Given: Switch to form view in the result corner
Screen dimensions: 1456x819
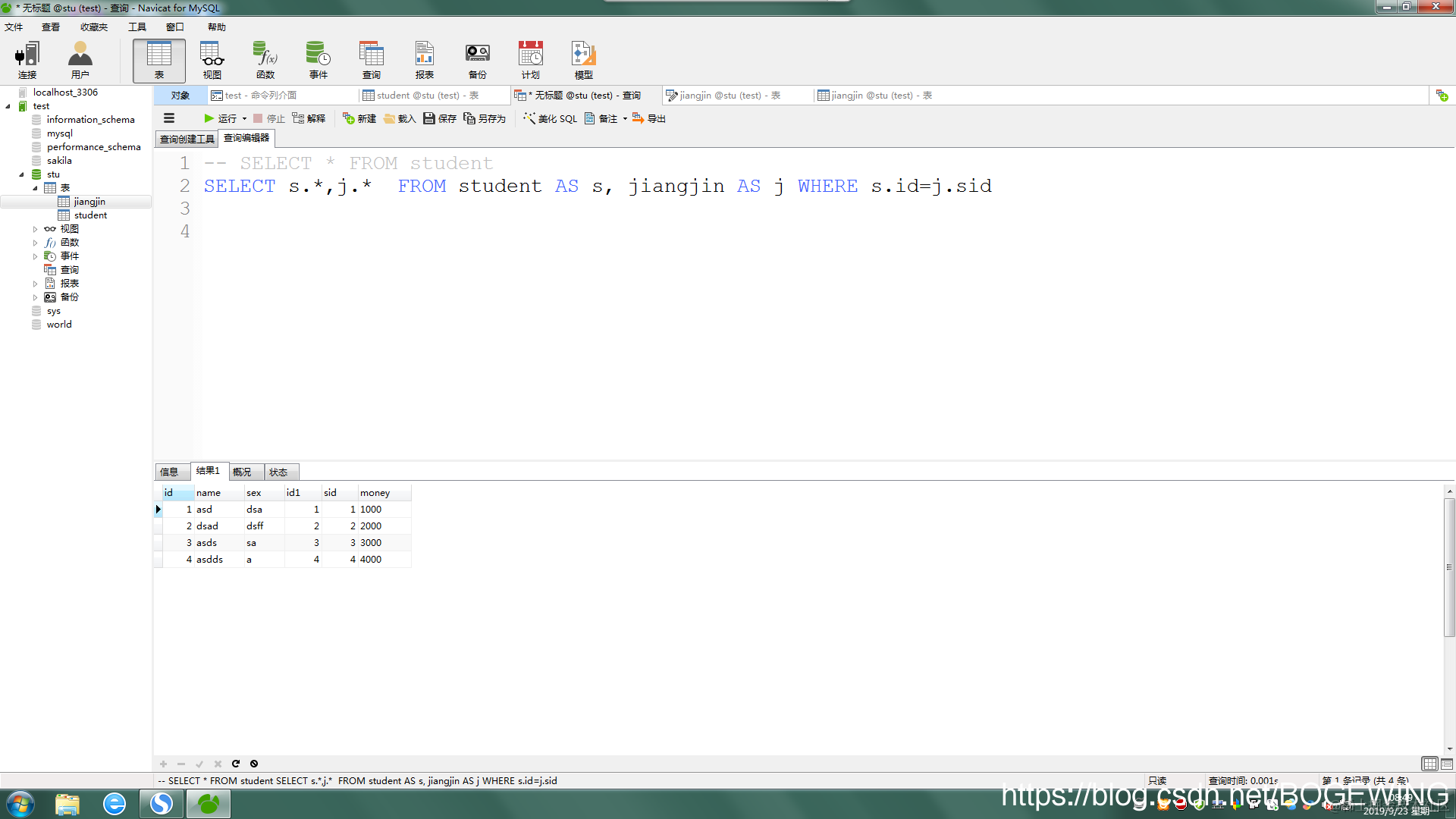Looking at the screenshot, I should point(1447,764).
